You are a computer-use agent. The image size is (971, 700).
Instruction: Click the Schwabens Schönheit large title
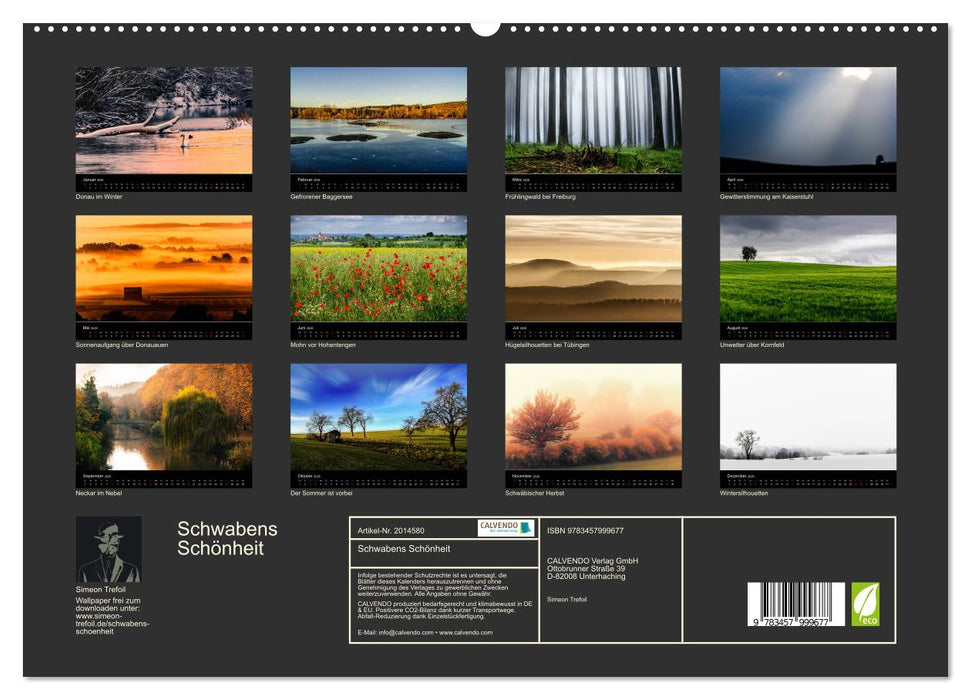(227, 538)
